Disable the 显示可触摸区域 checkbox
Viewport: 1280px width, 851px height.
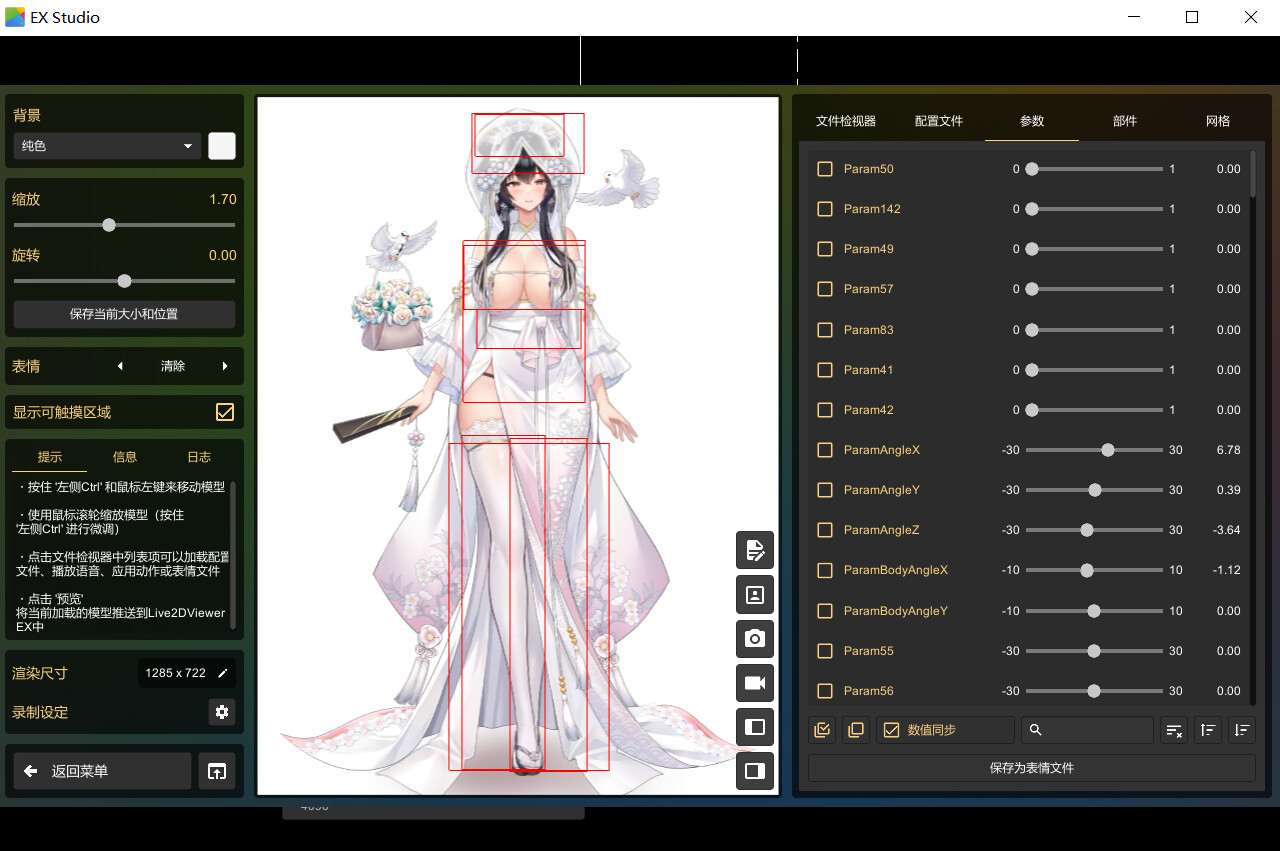225,412
